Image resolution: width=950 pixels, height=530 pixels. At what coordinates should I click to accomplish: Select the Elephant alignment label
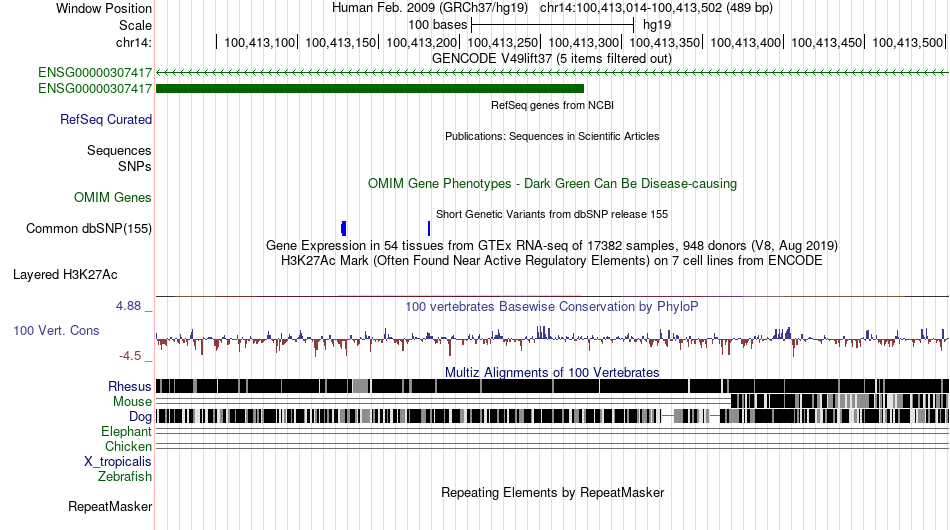coord(126,431)
